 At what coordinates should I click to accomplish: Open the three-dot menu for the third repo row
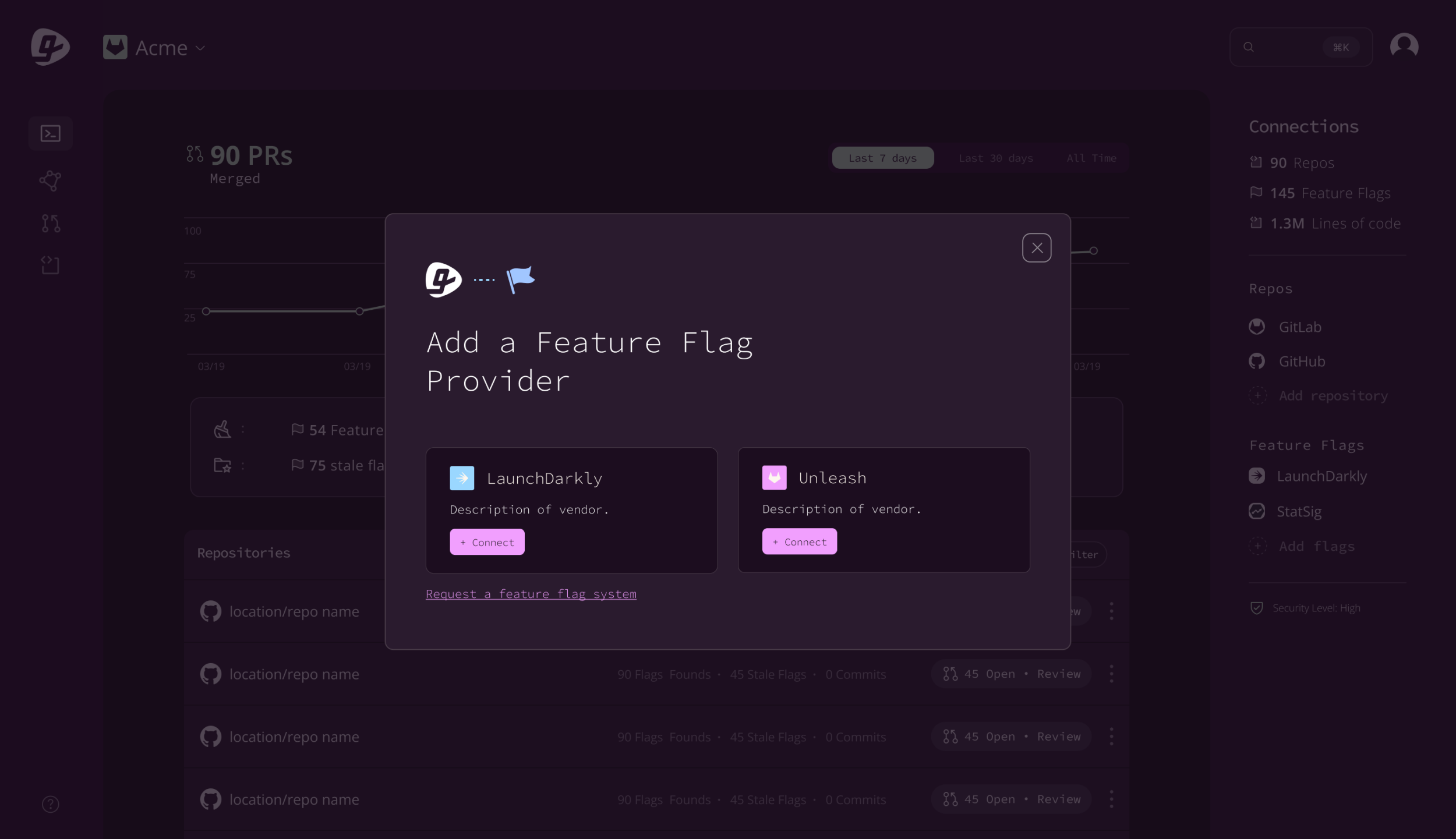tap(1111, 737)
